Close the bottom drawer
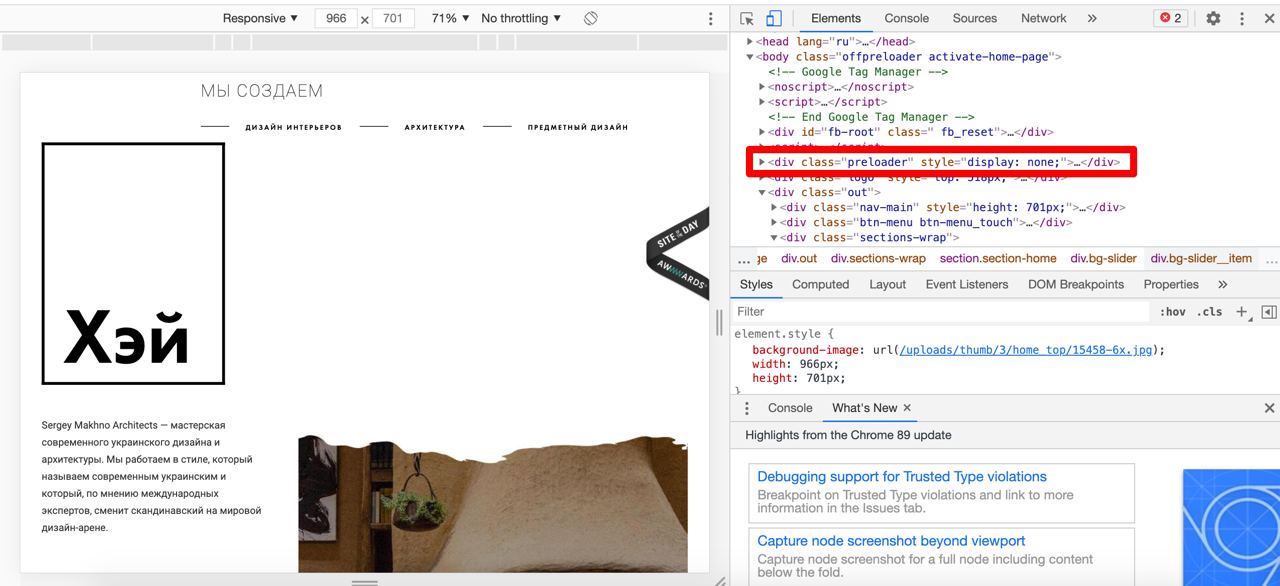This screenshot has height=586, width=1280. [1269, 408]
